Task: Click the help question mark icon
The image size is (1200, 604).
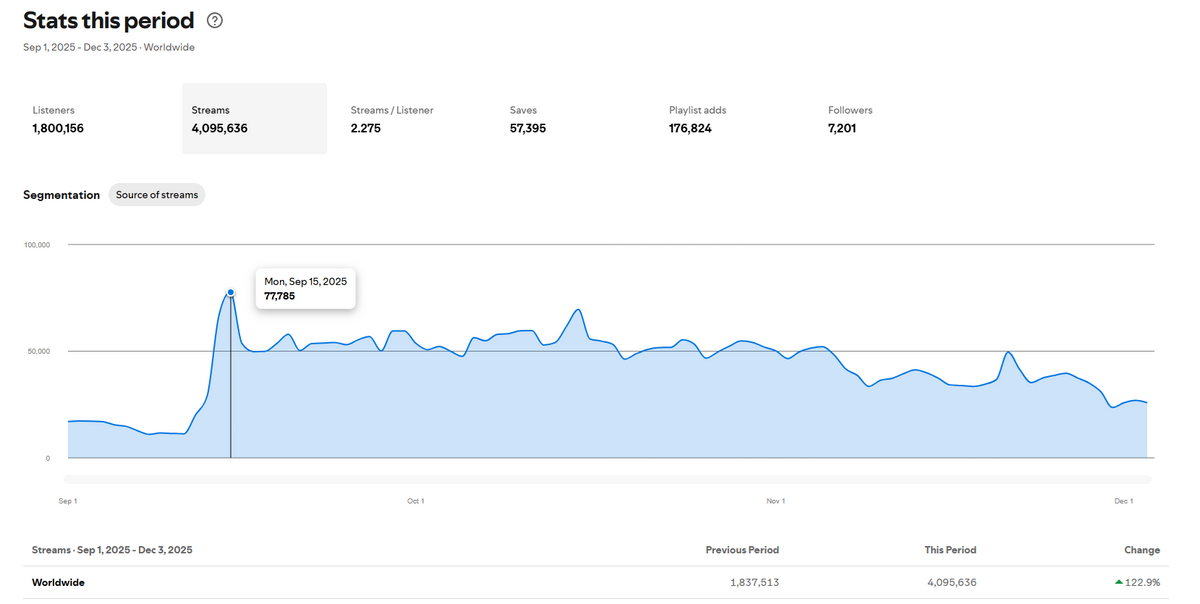Action: (x=215, y=21)
